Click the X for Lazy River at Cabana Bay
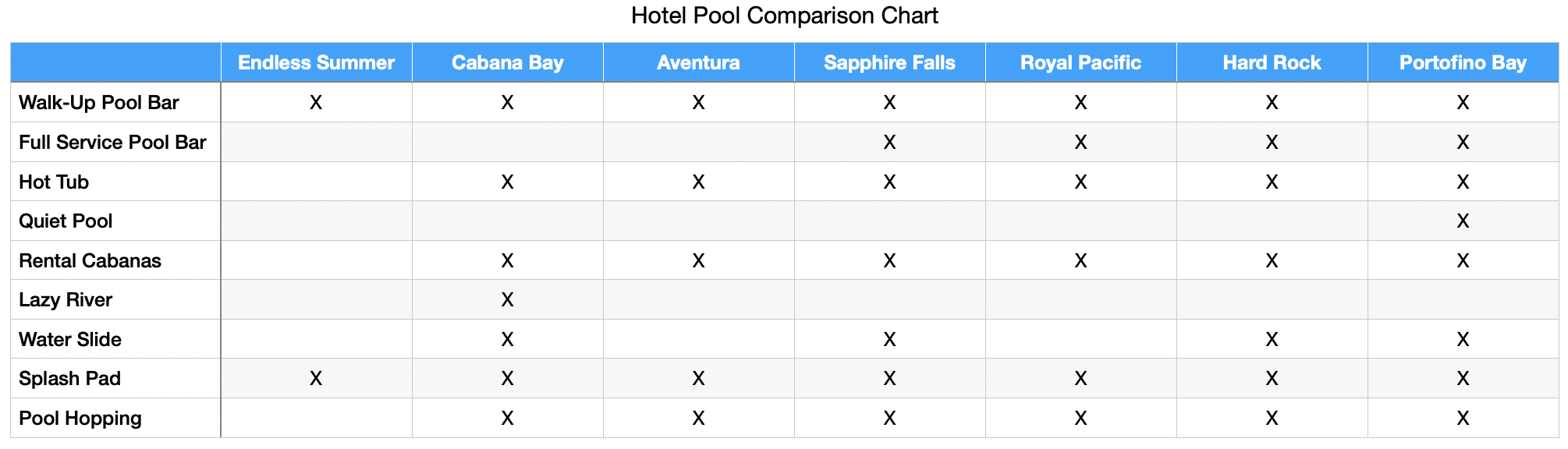 pyautogui.click(x=507, y=299)
